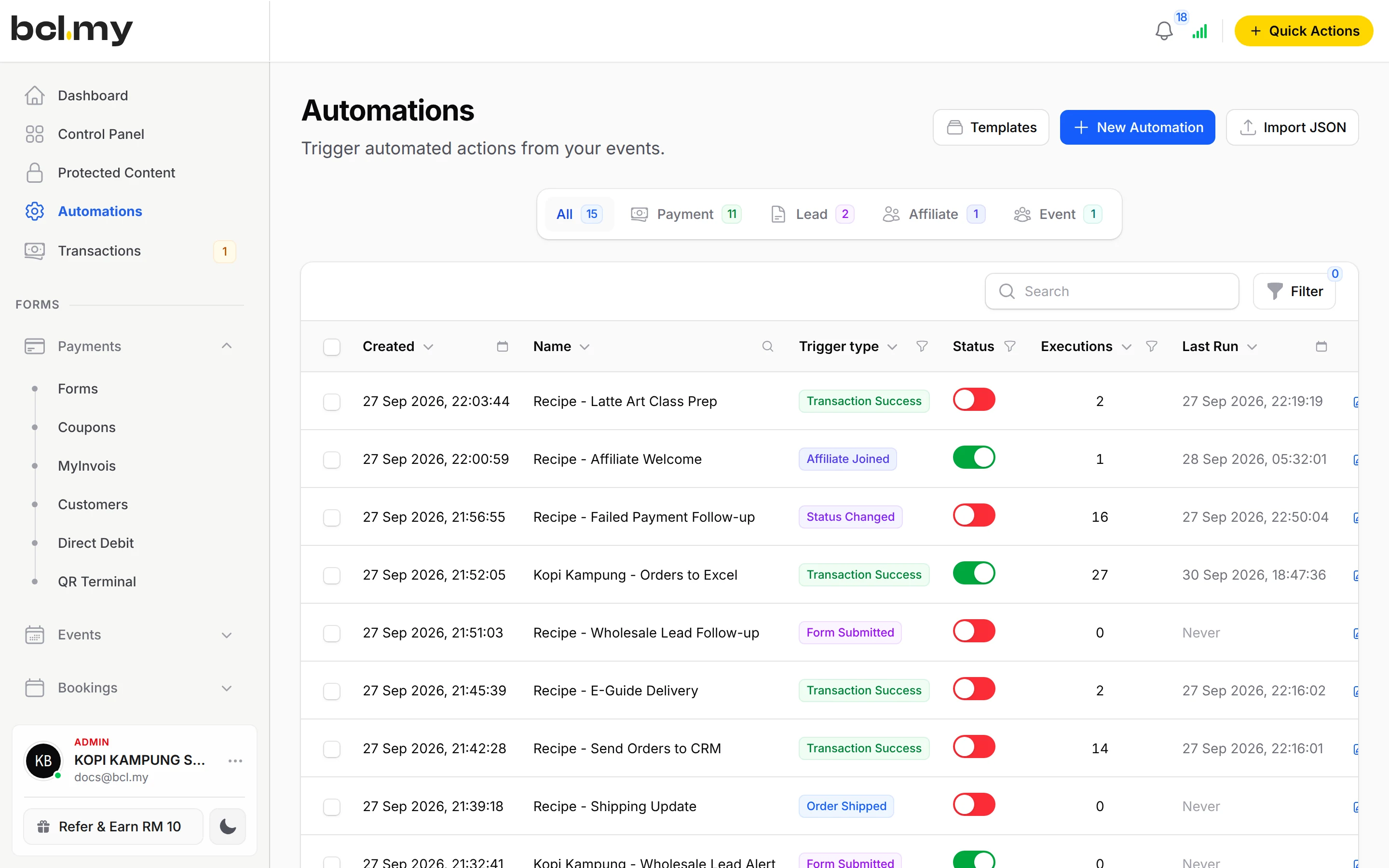The height and width of the screenshot is (868, 1389).
Task: Click the Executions funnel filter icon
Action: point(1151,346)
